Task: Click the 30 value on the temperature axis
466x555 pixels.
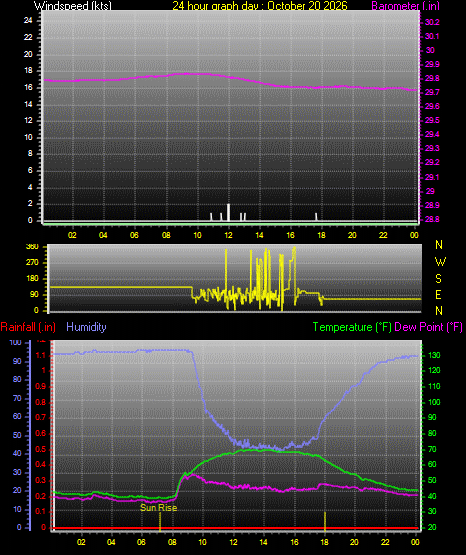Action: (432, 512)
